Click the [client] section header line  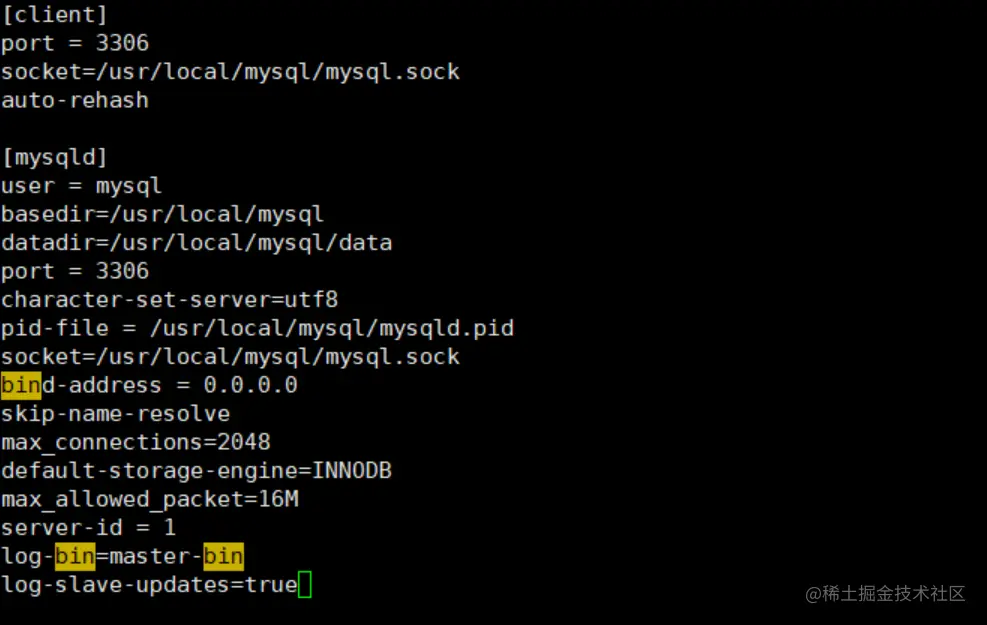(x=54, y=15)
